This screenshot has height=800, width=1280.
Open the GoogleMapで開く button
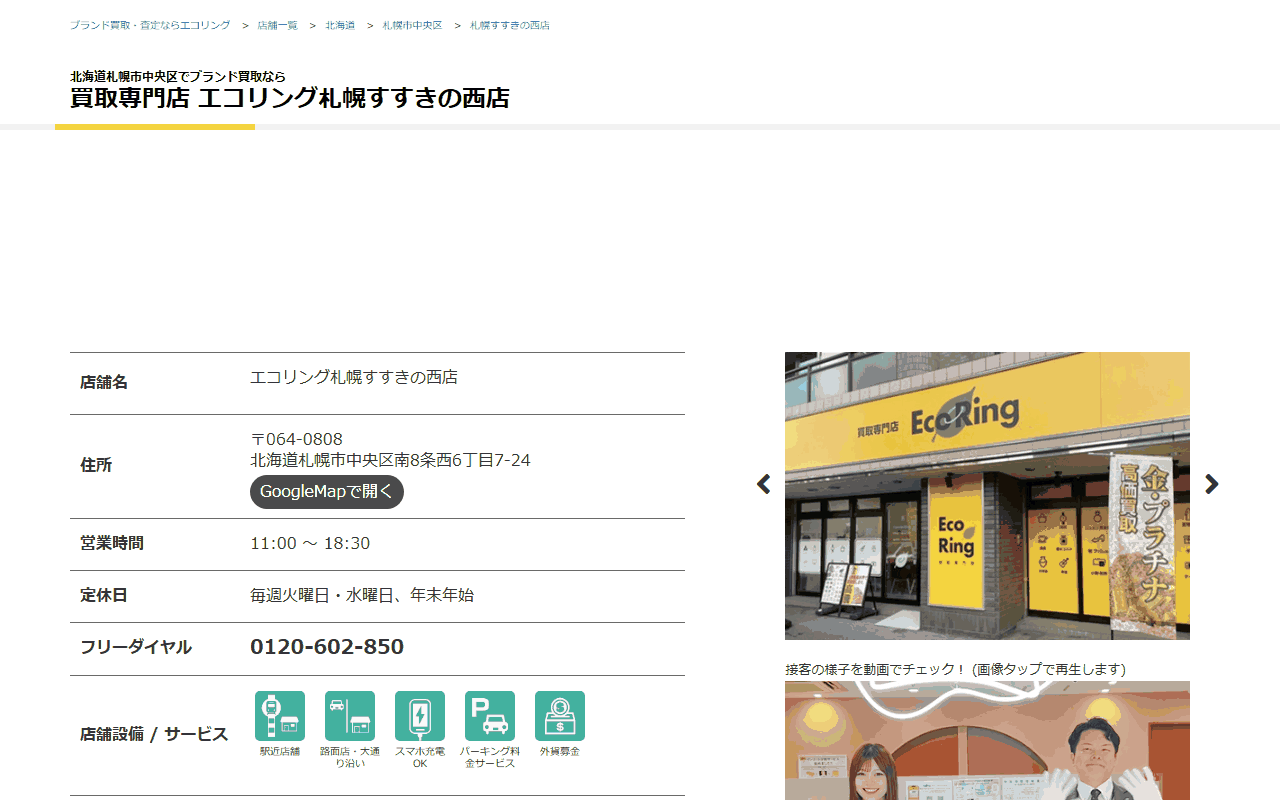point(327,492)
